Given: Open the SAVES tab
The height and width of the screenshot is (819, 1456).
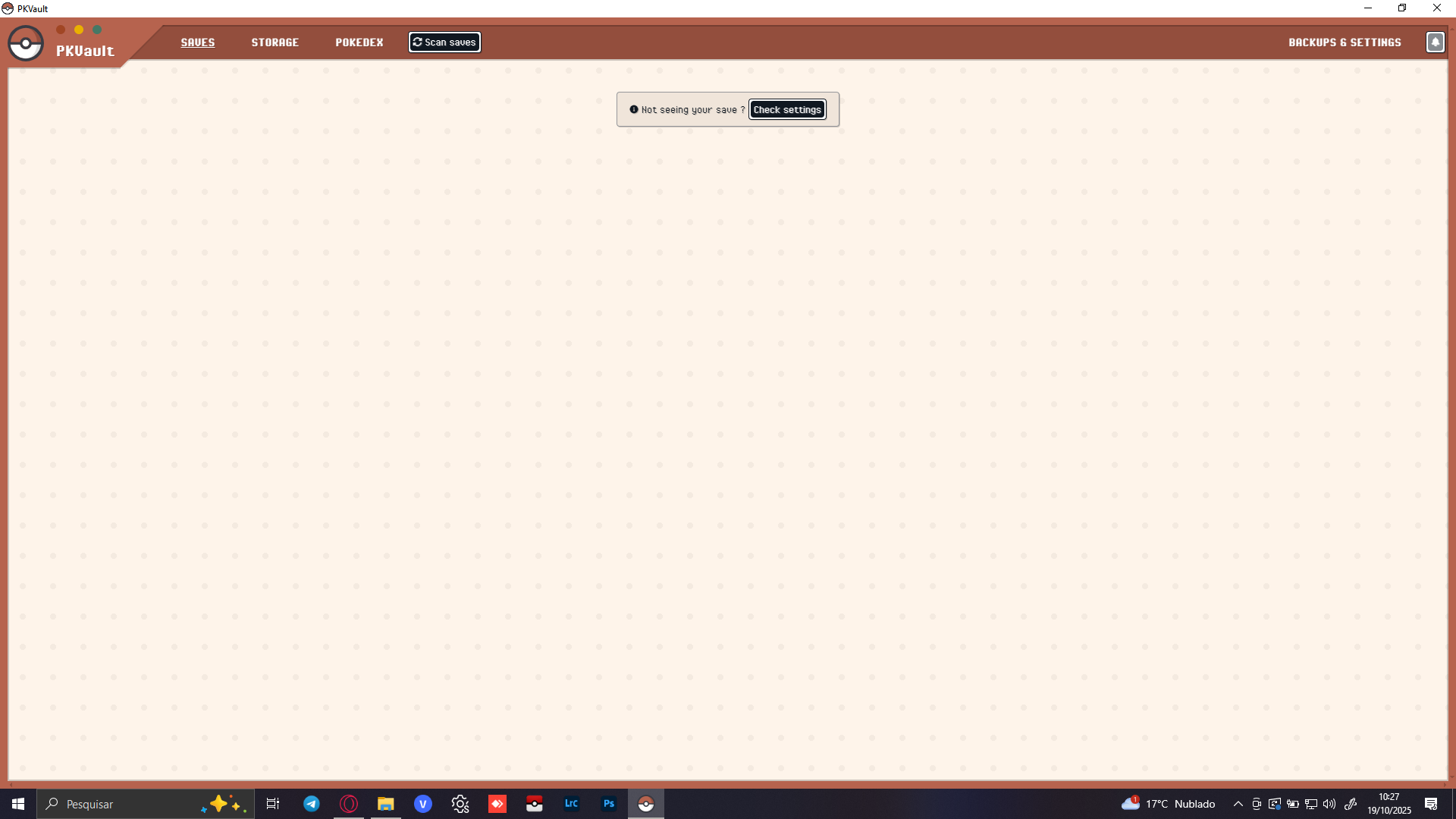Looking at the screenshot, I should click(197, 42).
